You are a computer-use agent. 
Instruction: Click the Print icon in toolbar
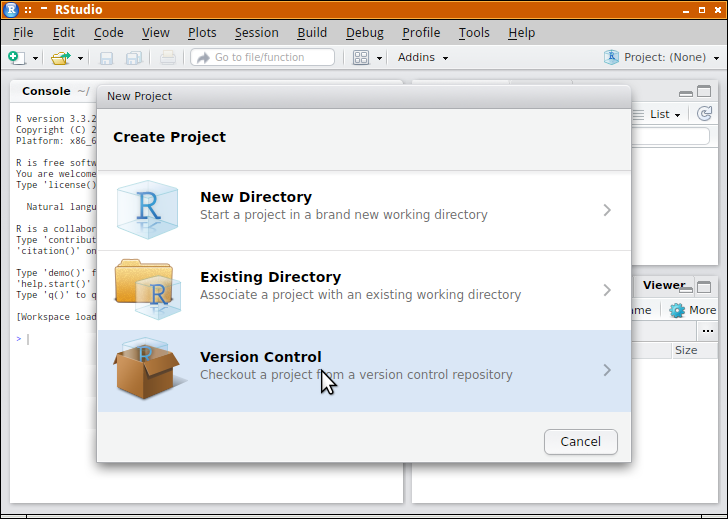(x=168, y=58)
